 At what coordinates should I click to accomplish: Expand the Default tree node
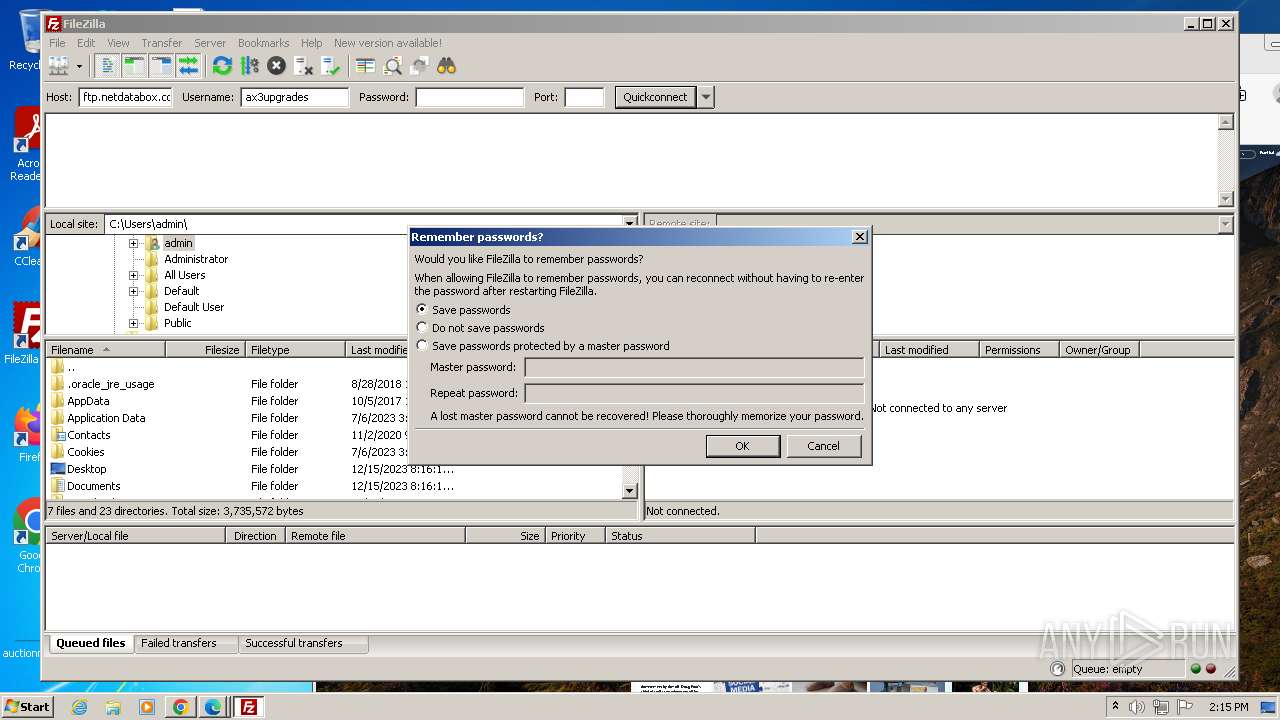tap(133, 291)
